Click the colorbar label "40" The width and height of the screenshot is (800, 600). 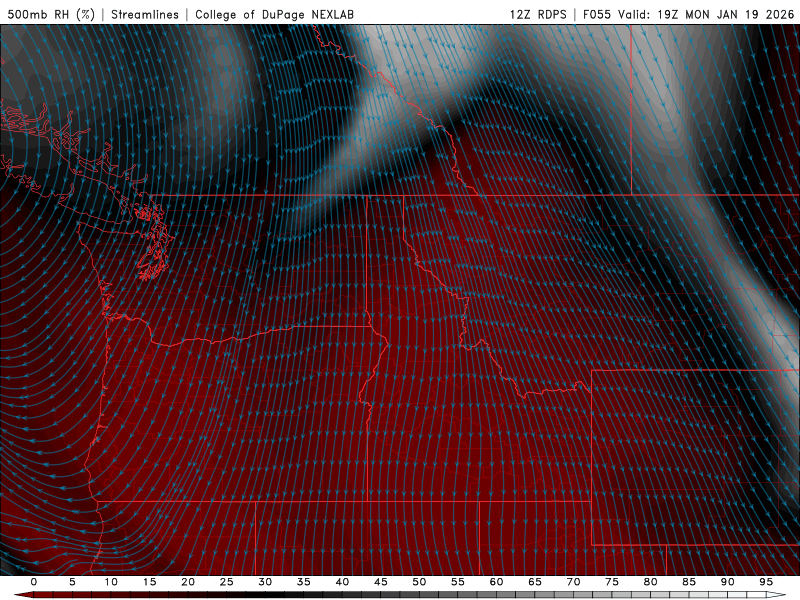point(342,582)
